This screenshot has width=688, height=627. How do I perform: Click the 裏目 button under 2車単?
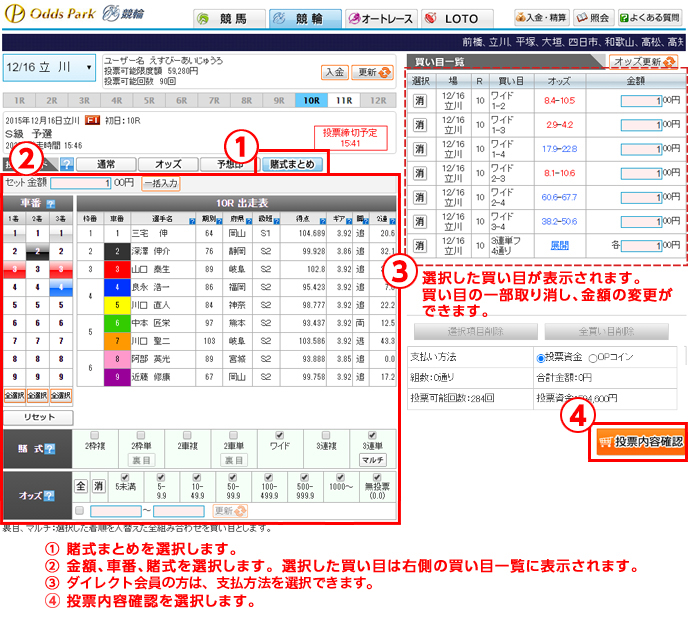[x=233, y=460]
